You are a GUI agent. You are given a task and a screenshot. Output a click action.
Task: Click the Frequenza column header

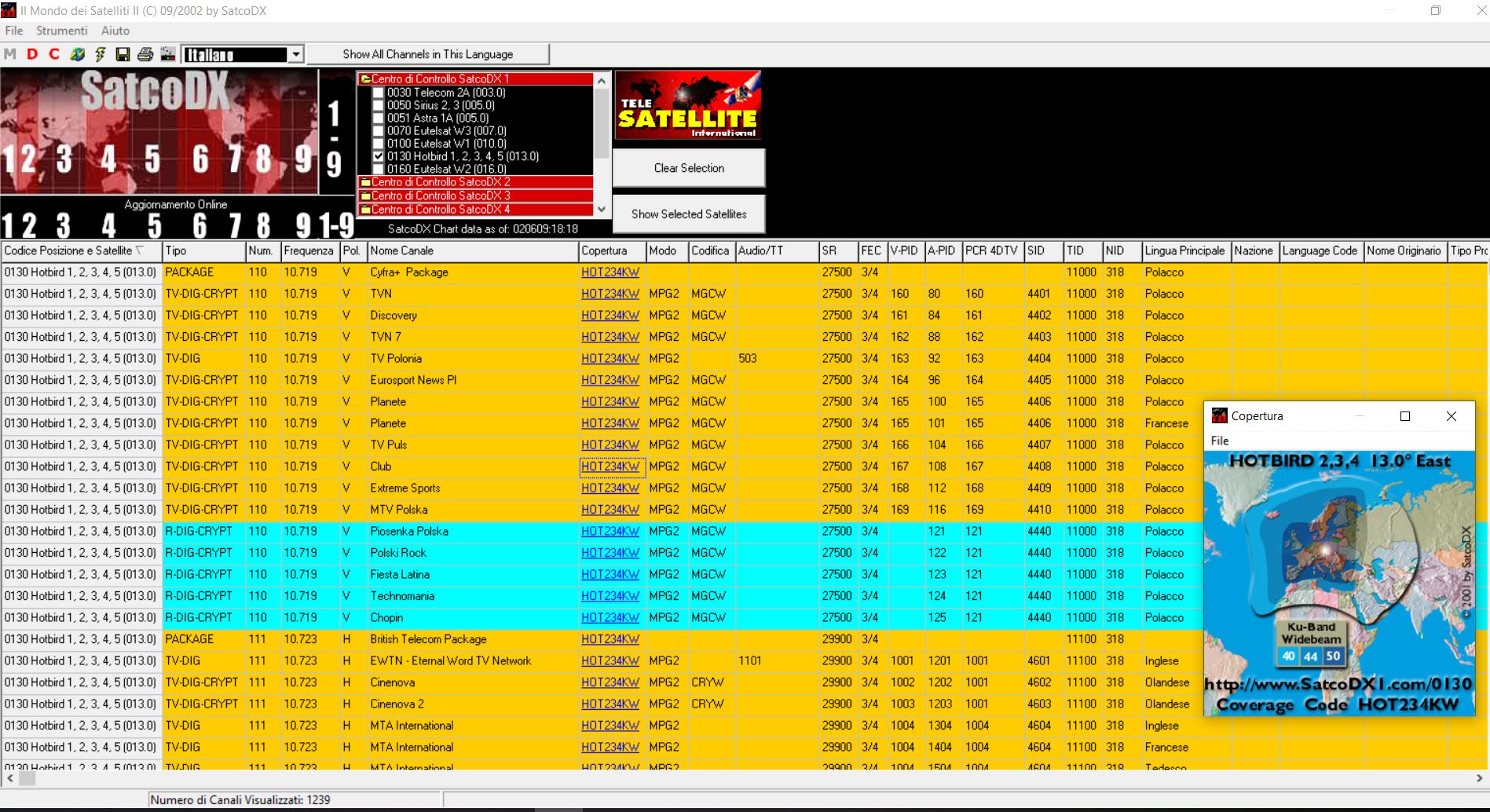click(x=310, y=251)
